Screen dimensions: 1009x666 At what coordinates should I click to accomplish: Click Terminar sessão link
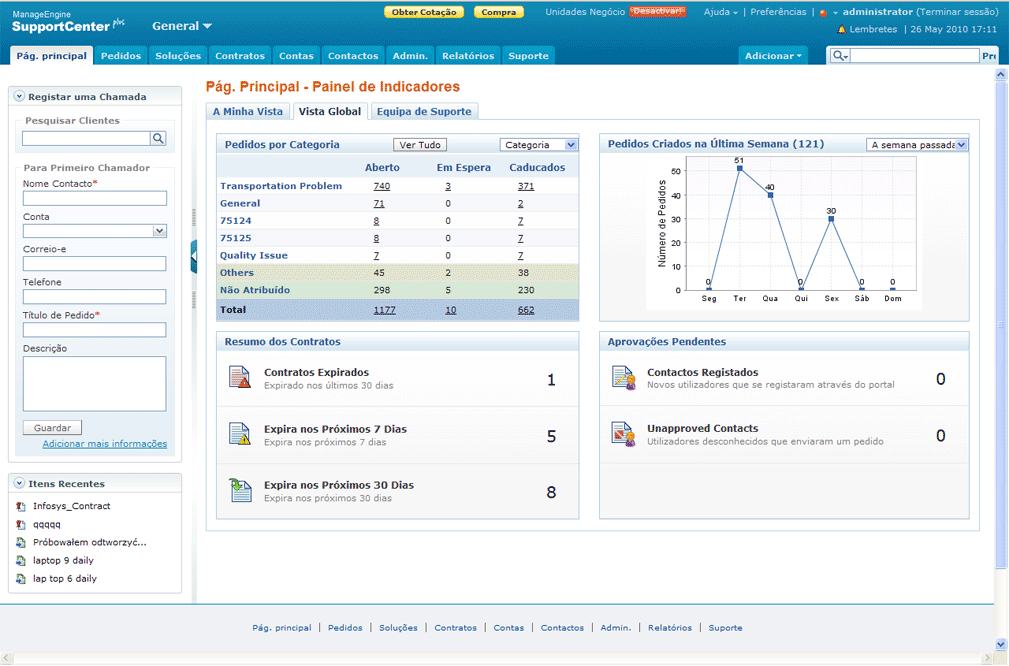point(957,12)
